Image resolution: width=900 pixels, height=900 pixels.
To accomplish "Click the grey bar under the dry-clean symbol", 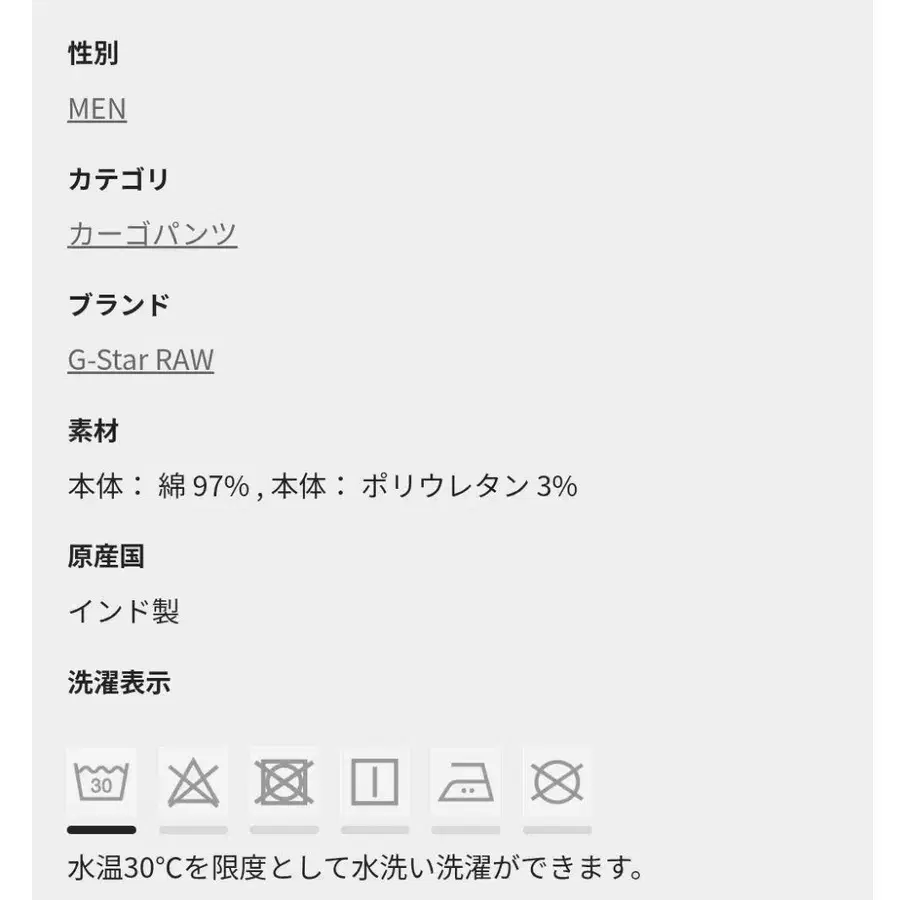I will click(557, 829).
